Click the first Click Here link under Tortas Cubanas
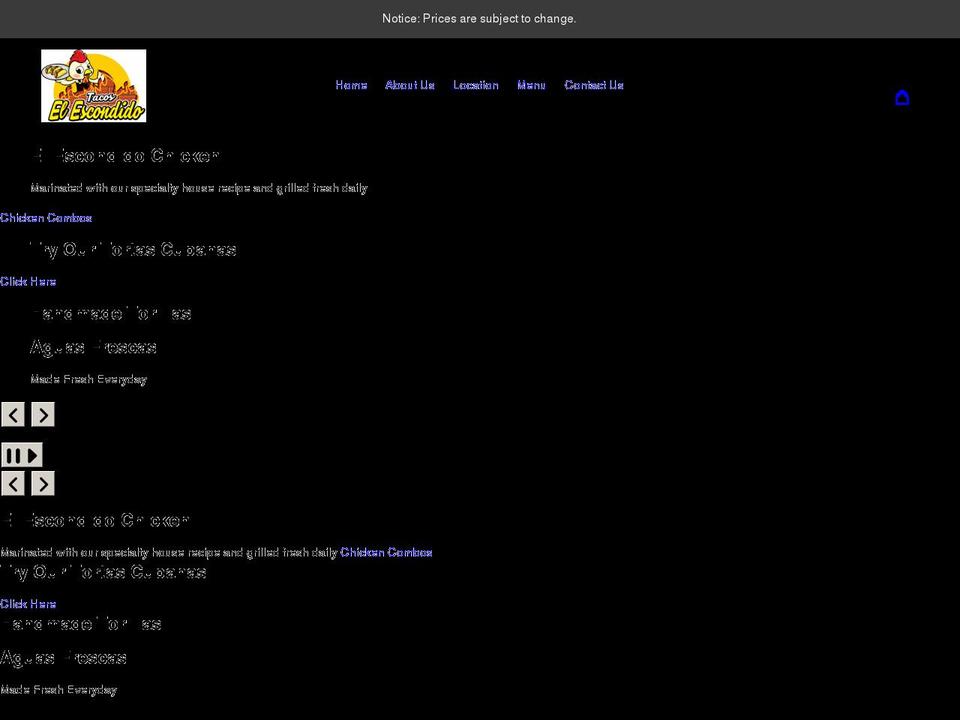Image resolution: width=960 pixels, height=720 pixels. [x=28, y=282]
